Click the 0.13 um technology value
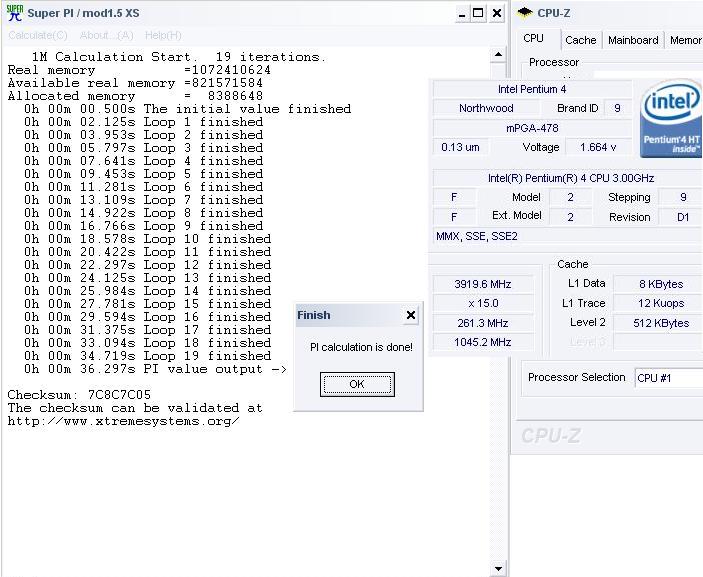 pos(460,148)
